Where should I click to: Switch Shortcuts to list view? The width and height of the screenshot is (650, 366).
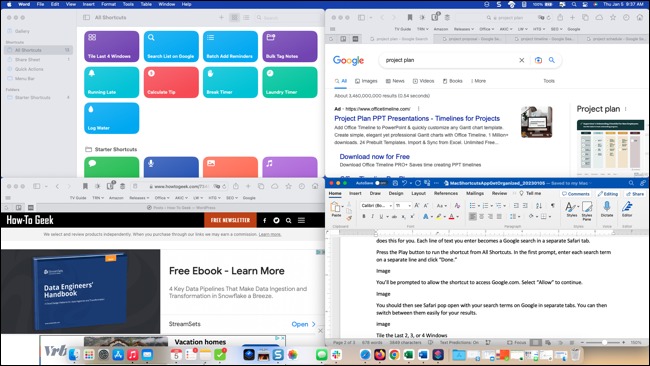pos(246,17)
